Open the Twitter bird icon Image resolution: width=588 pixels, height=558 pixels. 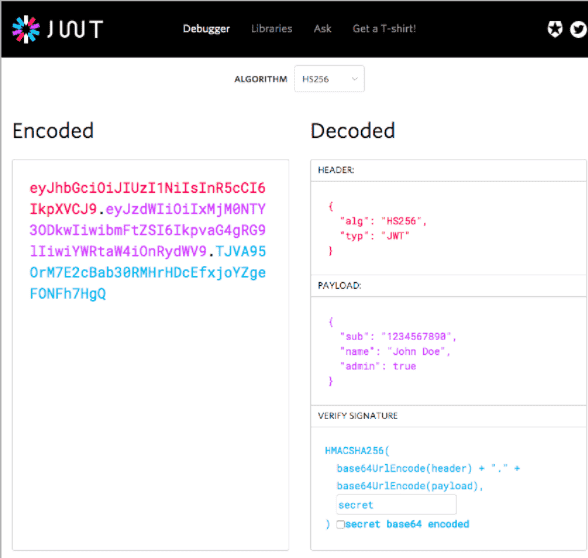[578, 29]
